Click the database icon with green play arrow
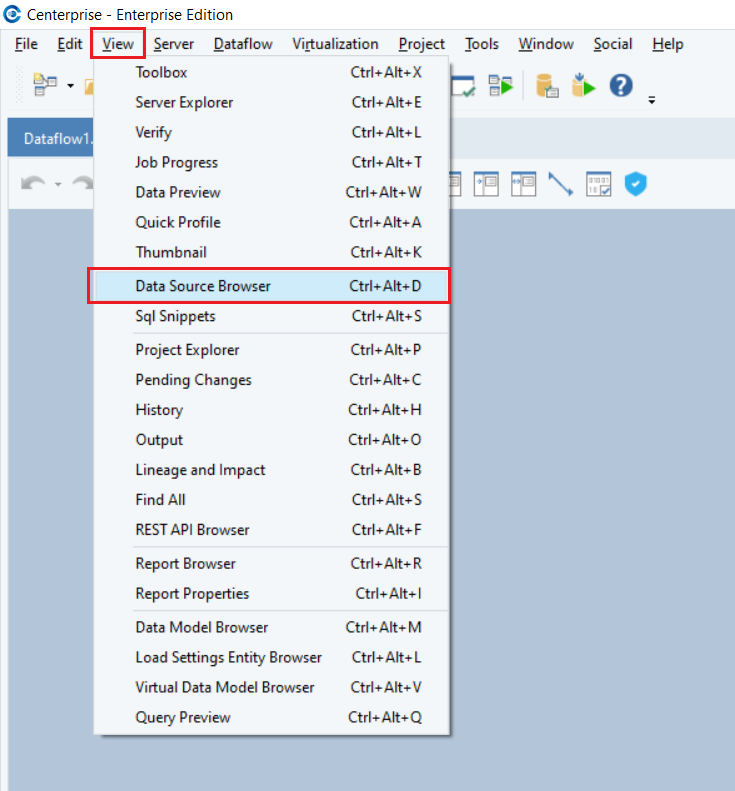Screen dimensions: 735x791 click(583, 85)
